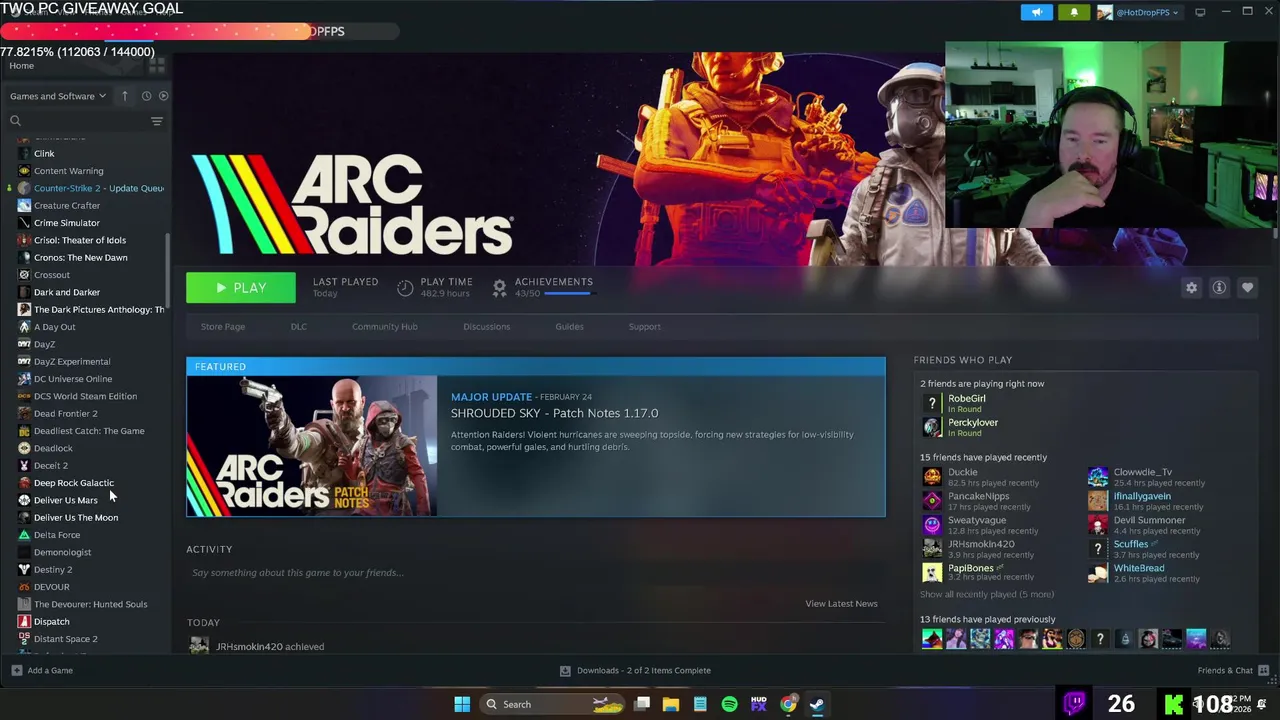Open the Steam announcements megaphone button
Image resolution: width=1280 pixels, height=720 pixels.
tap(1036, 12)
